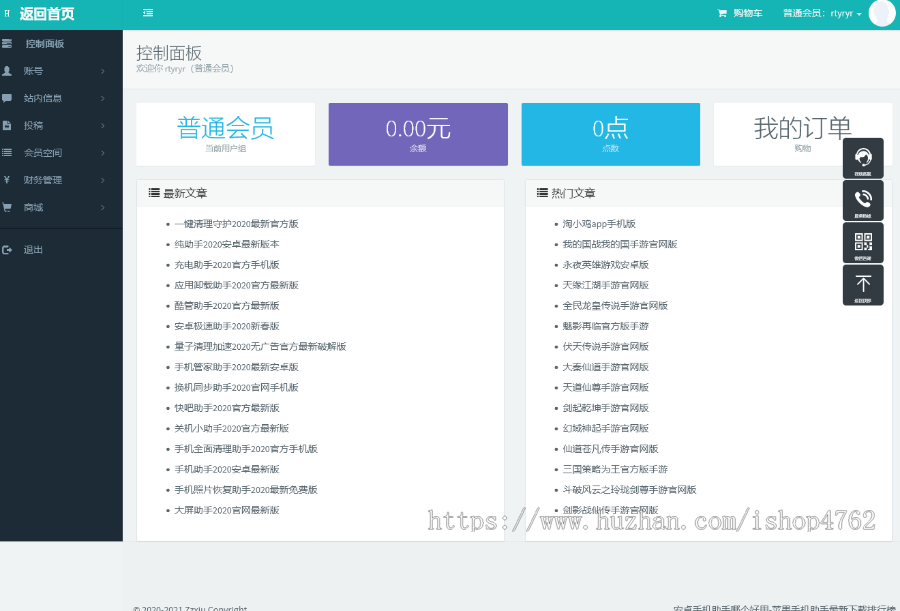This screenshot has width=900, height=611.
Task: Expand the 账号 submenu chevron
Action: click(103, 71)
